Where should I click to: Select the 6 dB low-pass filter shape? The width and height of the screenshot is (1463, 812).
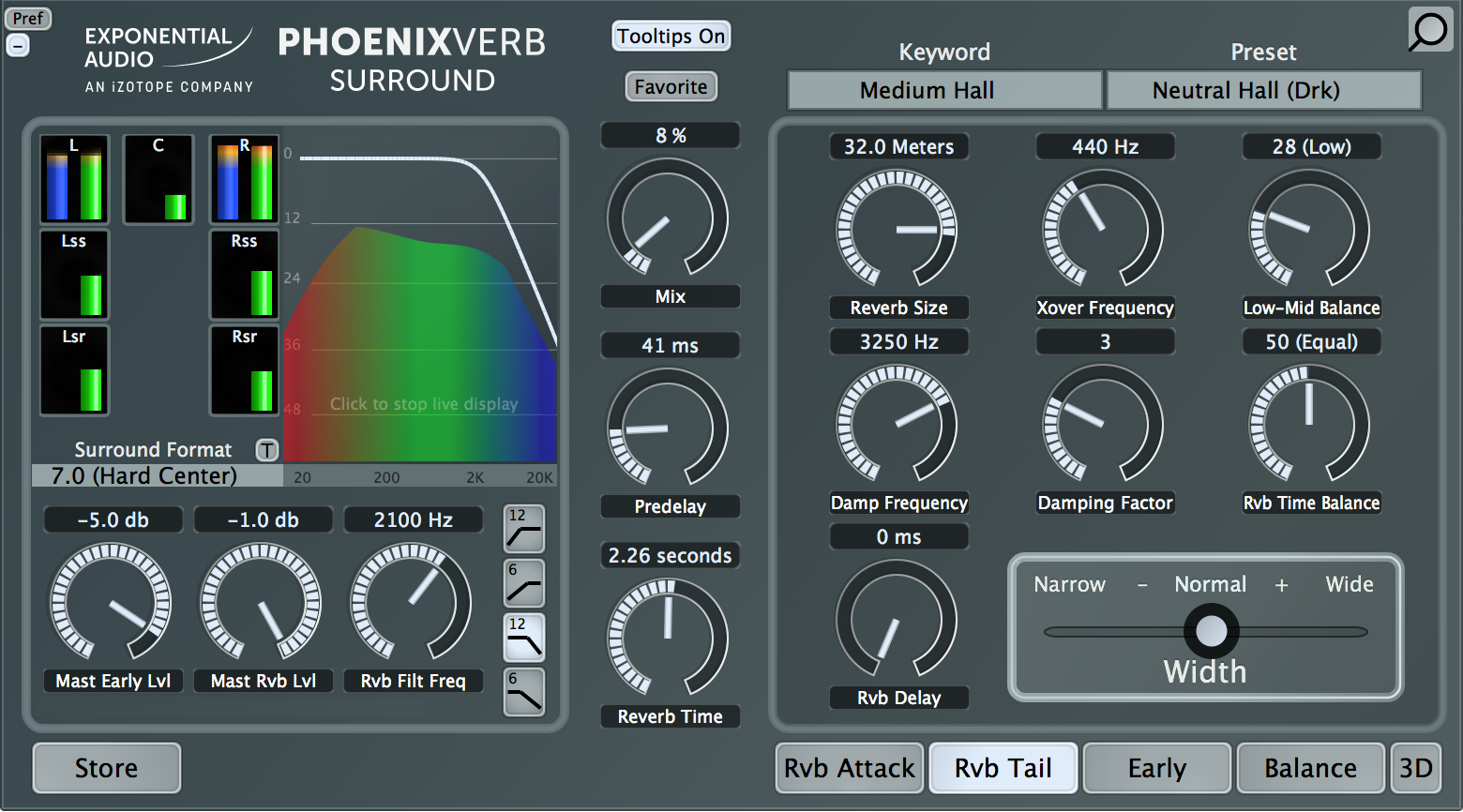(x=524, y=692)
